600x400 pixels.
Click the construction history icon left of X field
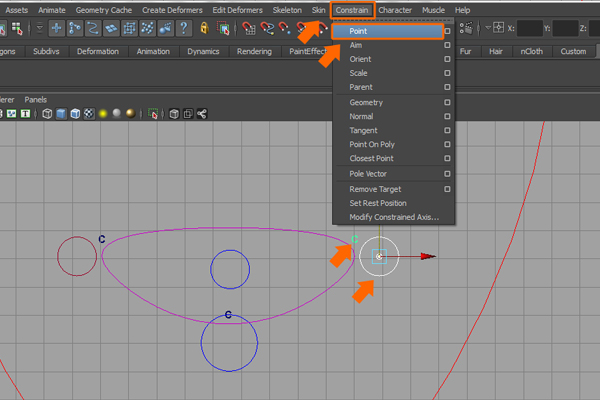pyautogui.click(x=466, y=28)
